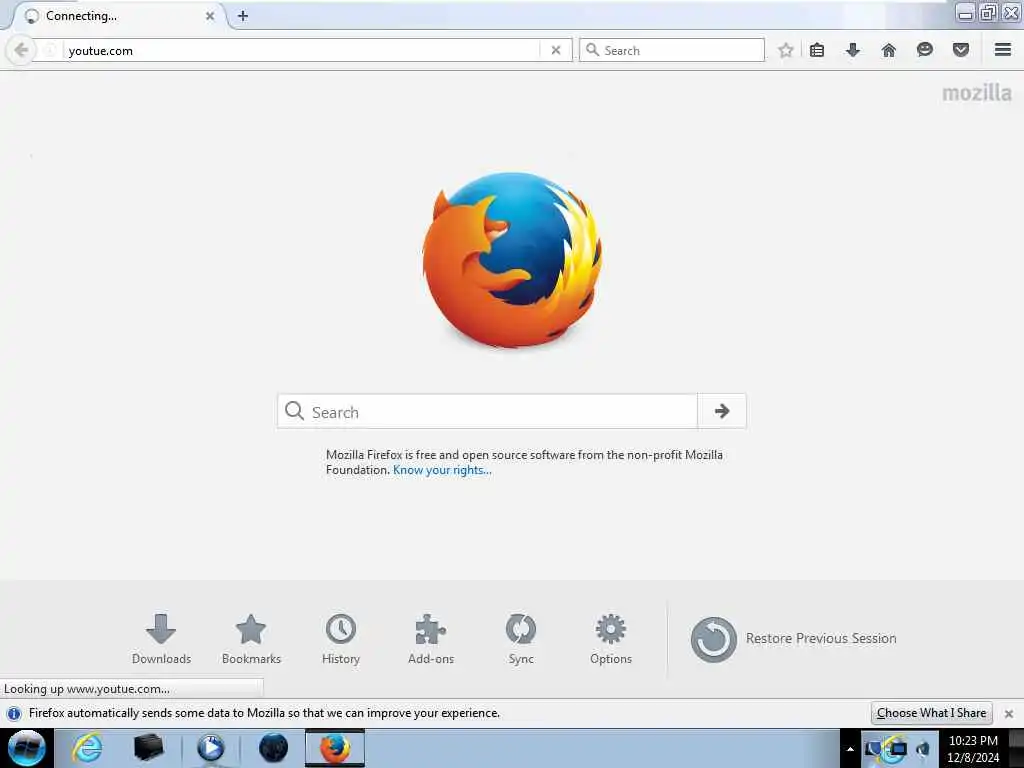Click the toolbar search magnifier icon

[x=592, y=50]
